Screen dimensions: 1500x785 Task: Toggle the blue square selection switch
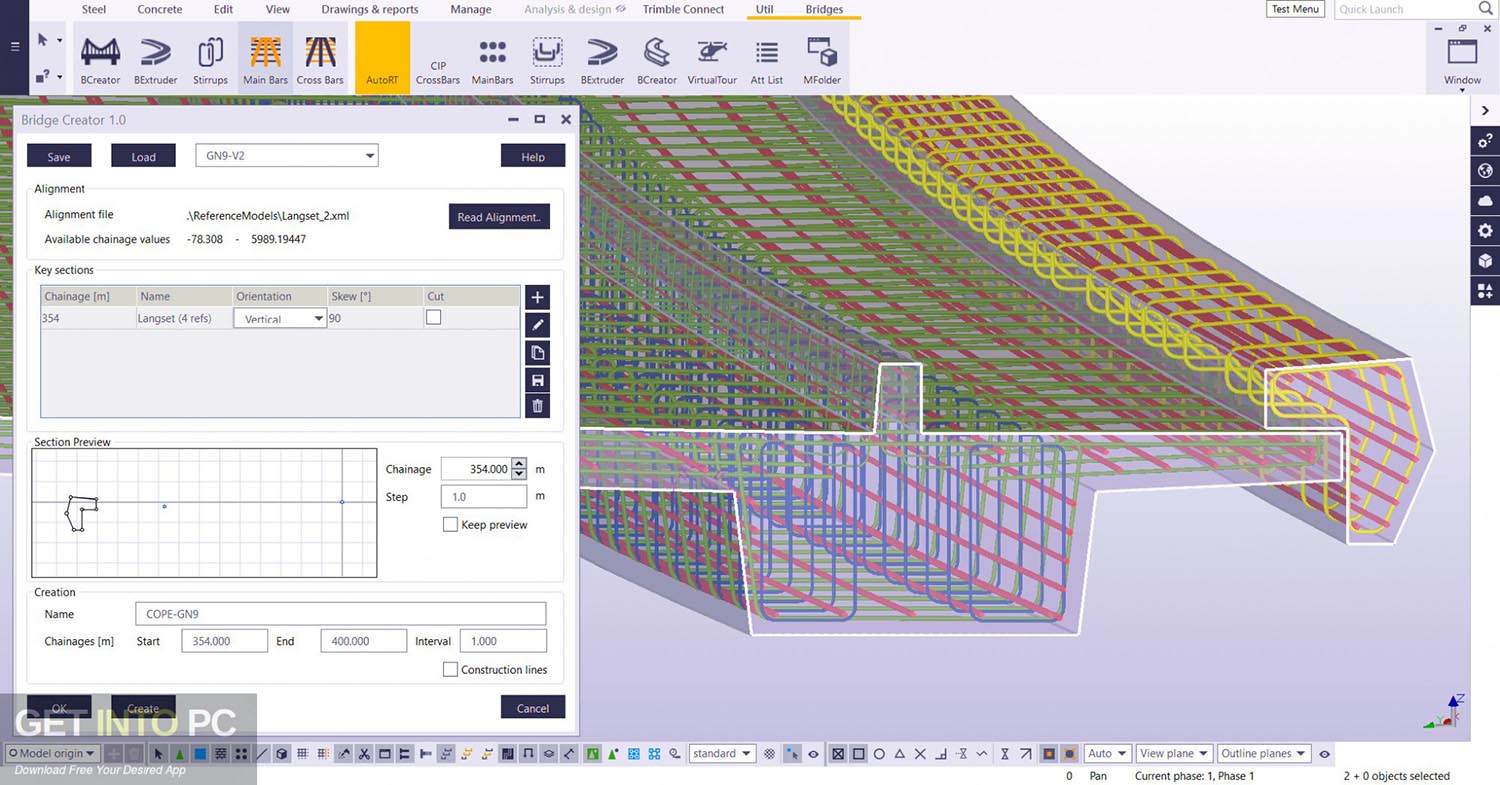tap(200, 754)
